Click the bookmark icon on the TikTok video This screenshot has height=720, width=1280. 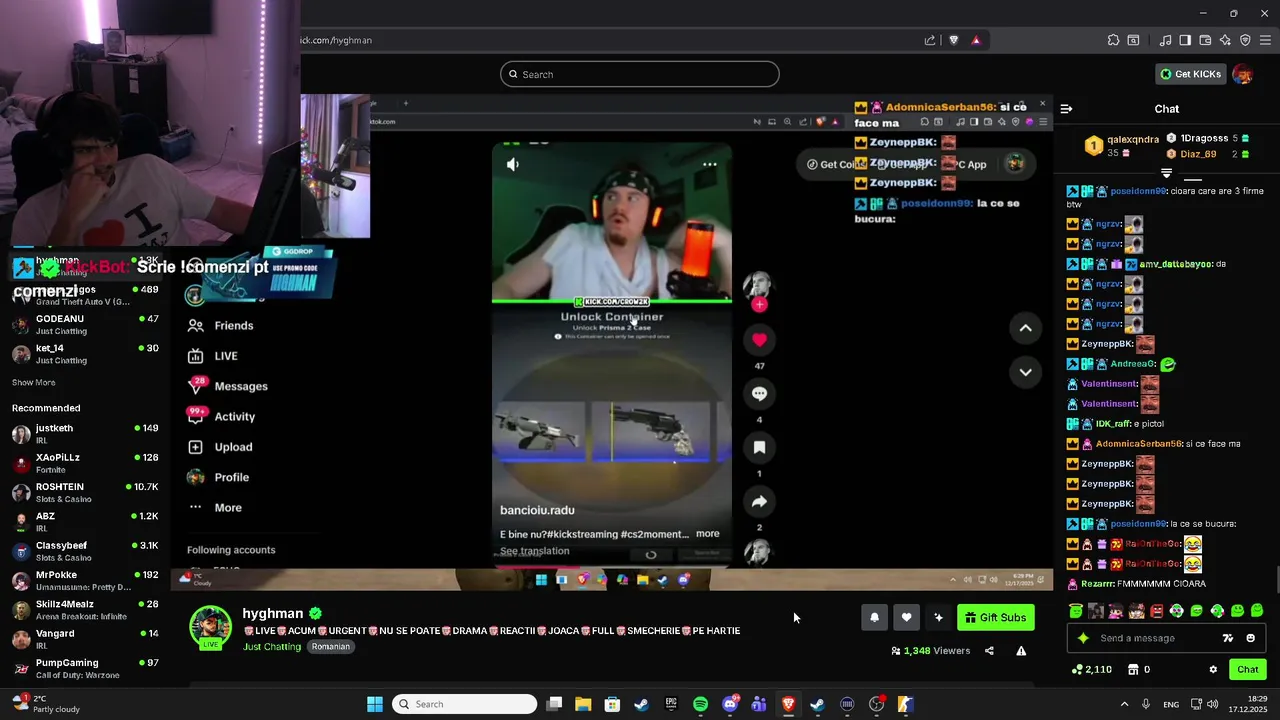click(759, 448)
